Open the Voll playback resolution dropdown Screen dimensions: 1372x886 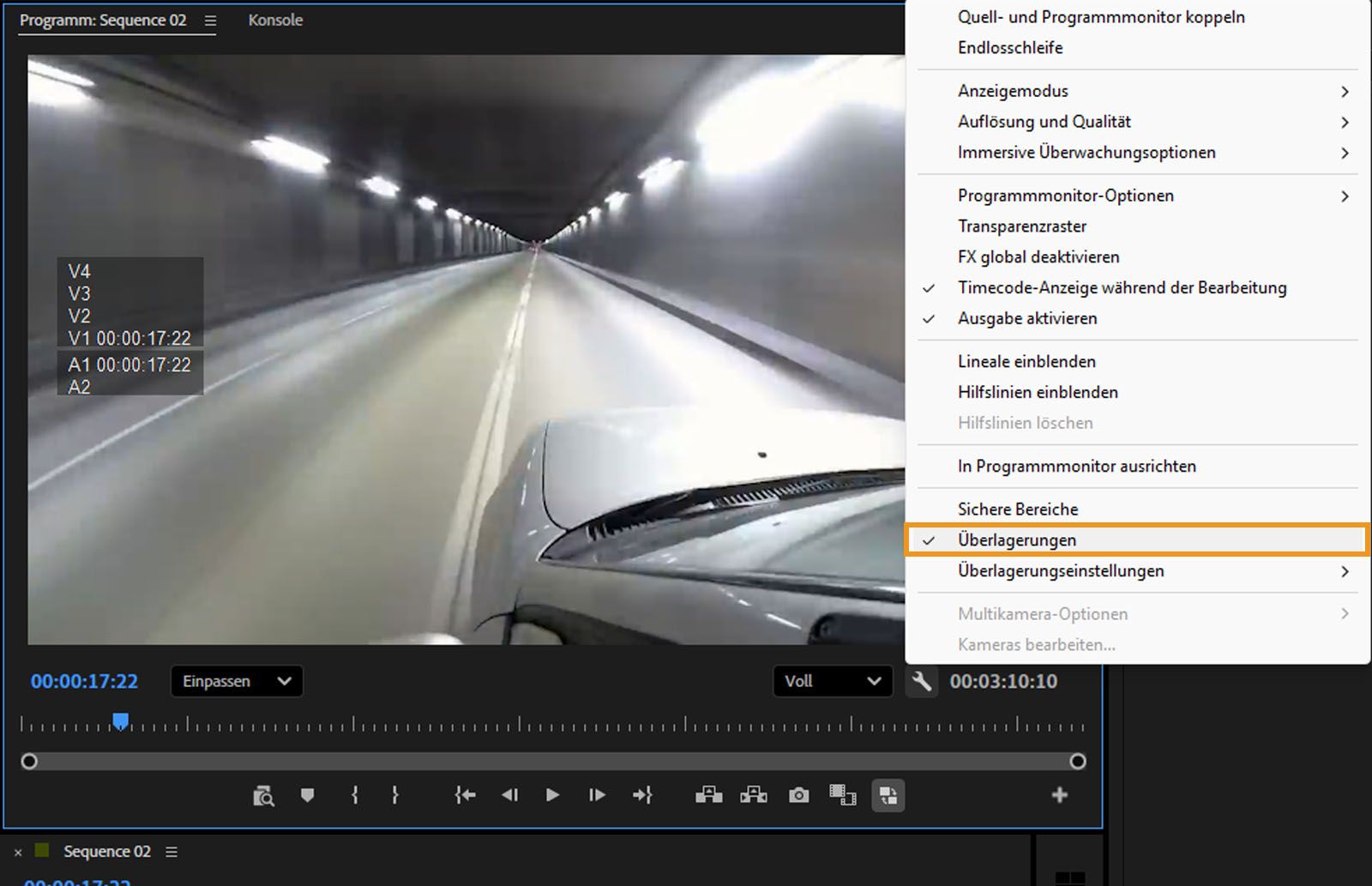(x=833, y=681)
